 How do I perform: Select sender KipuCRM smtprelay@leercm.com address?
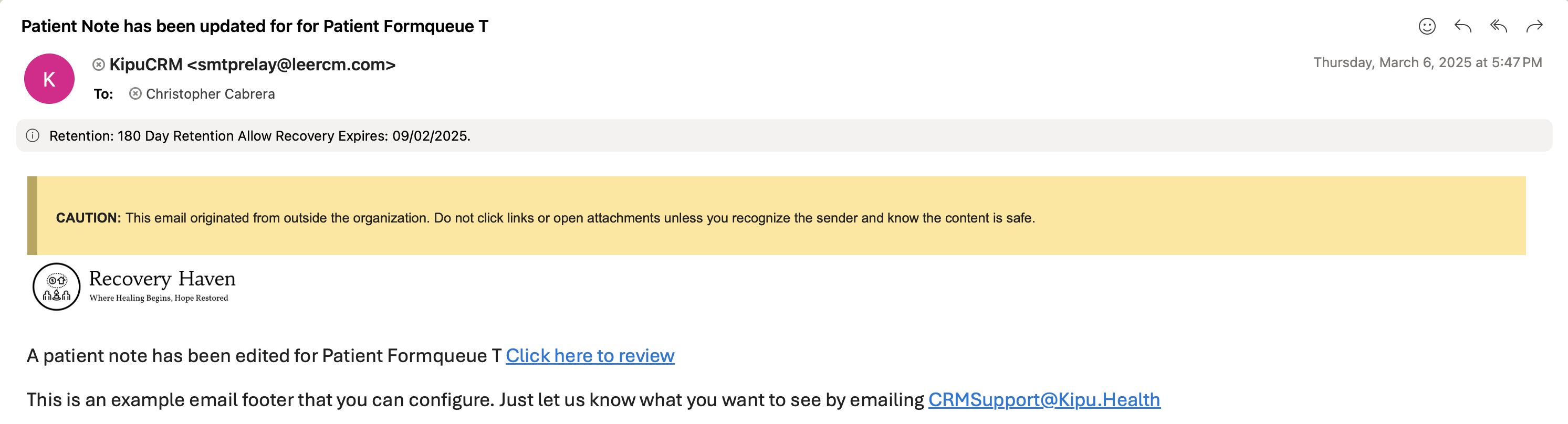tap(252, 65)
